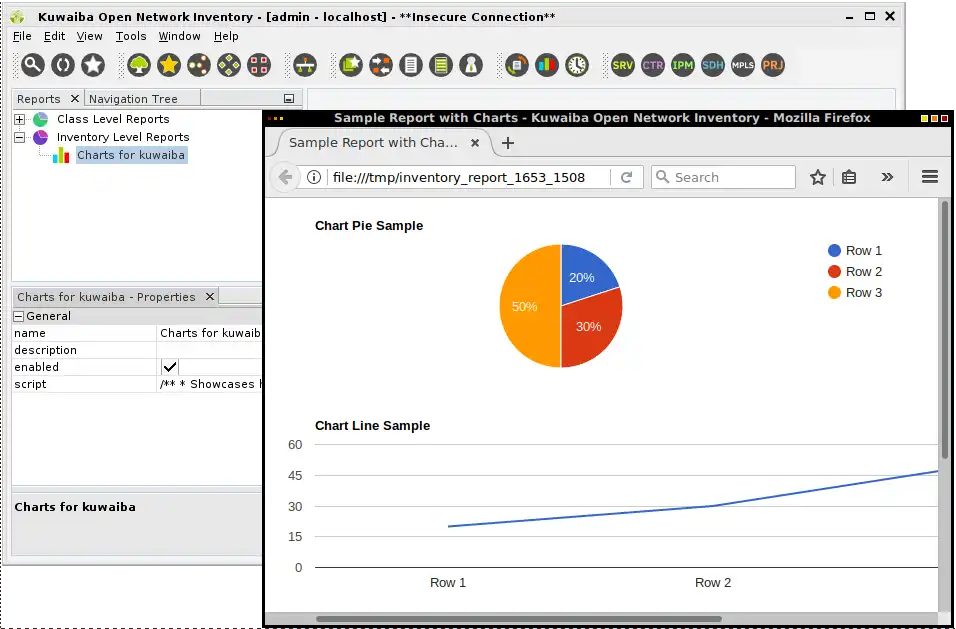Open the Tools menu

click(x=131, y=37)
